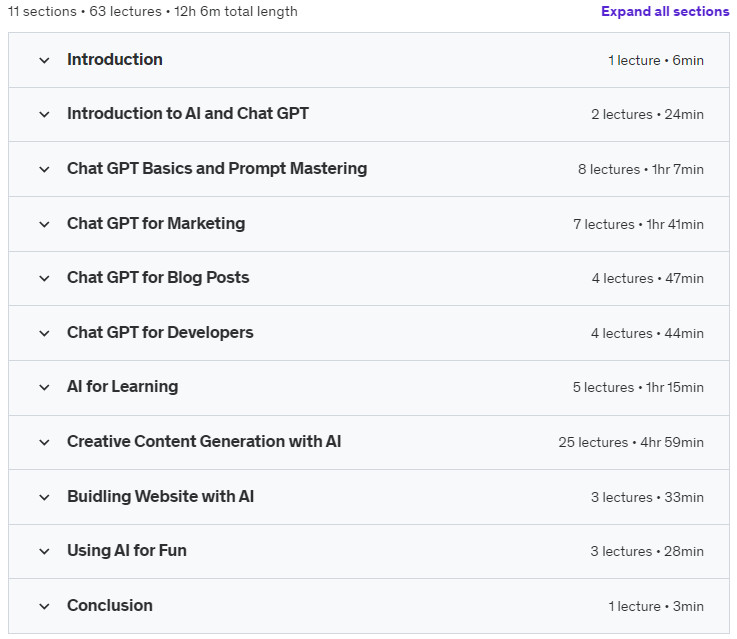Open Creative Content Generation with AI title
Viewport: 737px width, 639px height.
pos(204,442)
